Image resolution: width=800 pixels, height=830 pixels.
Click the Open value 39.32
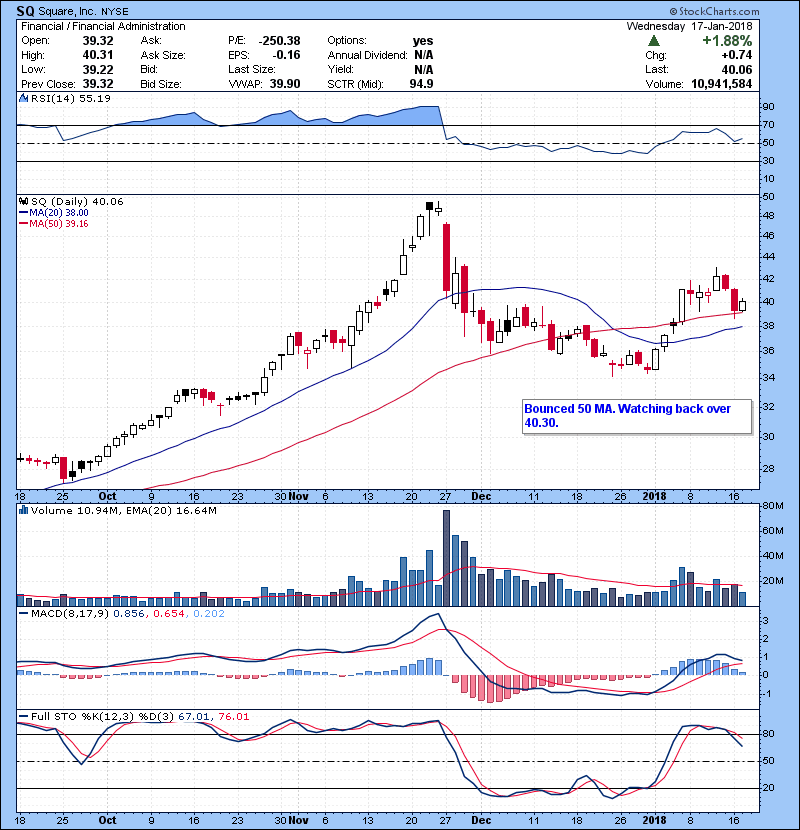tap(98, 41)
